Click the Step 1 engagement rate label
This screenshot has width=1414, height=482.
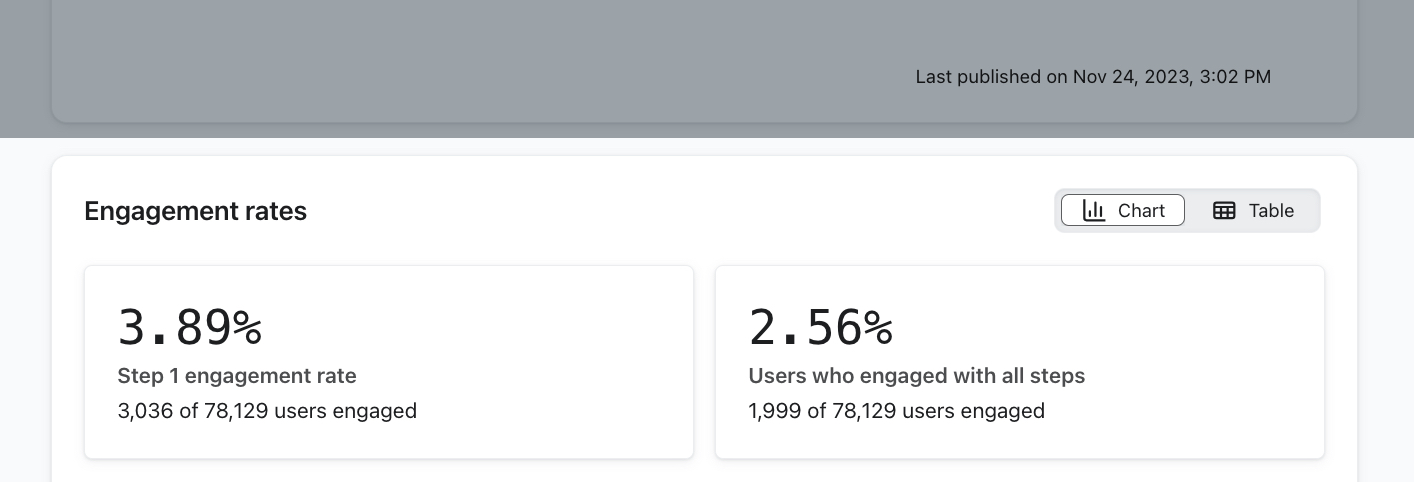point(237,376)
